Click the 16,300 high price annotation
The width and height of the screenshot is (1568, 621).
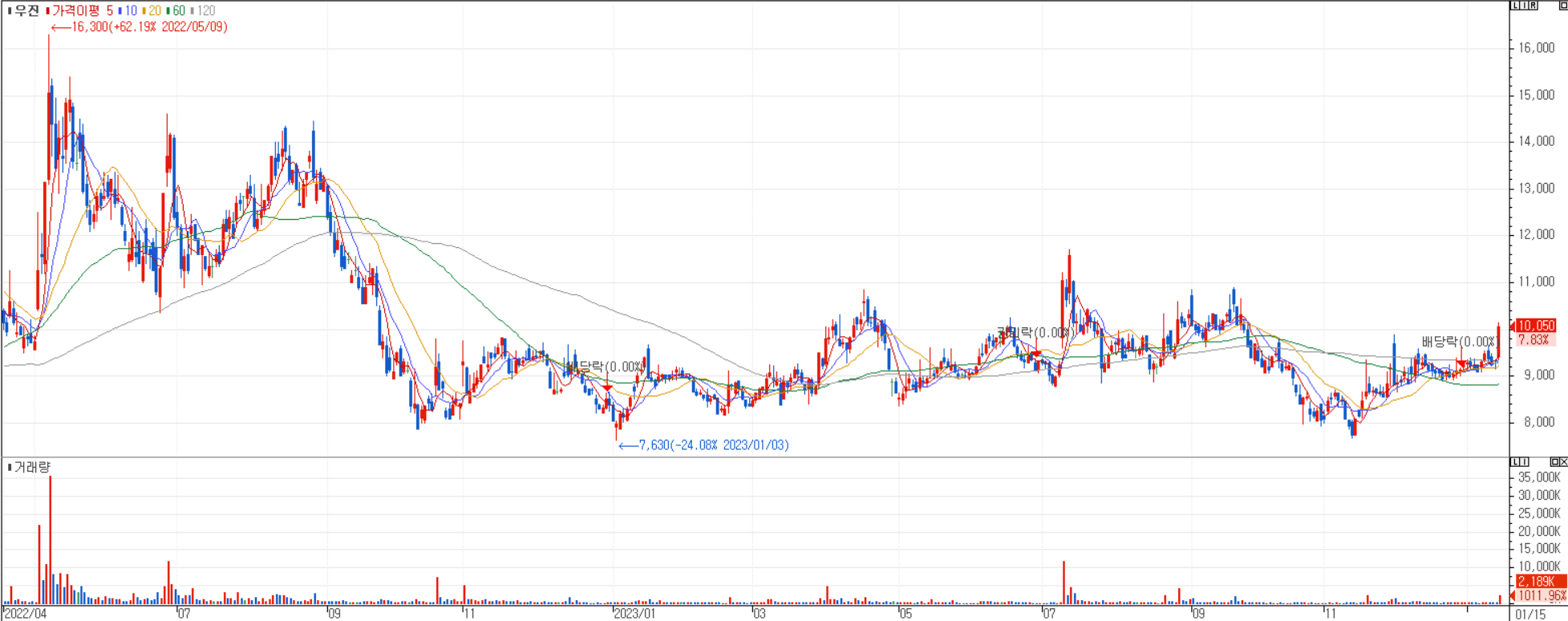140,26
